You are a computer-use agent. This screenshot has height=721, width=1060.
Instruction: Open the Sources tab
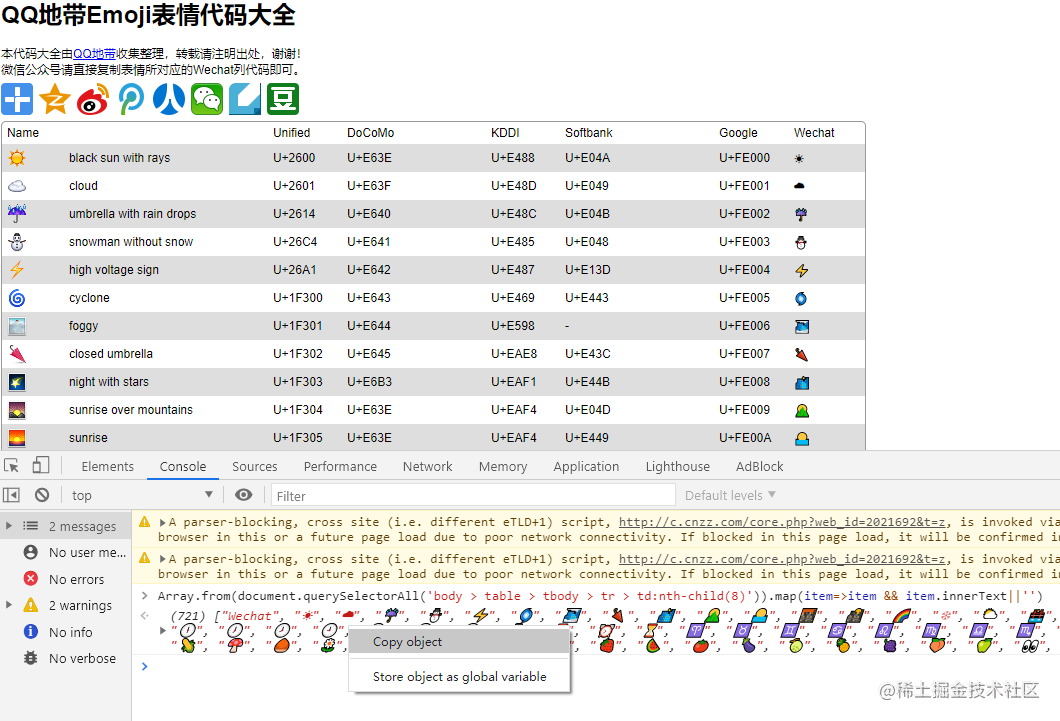255,466
